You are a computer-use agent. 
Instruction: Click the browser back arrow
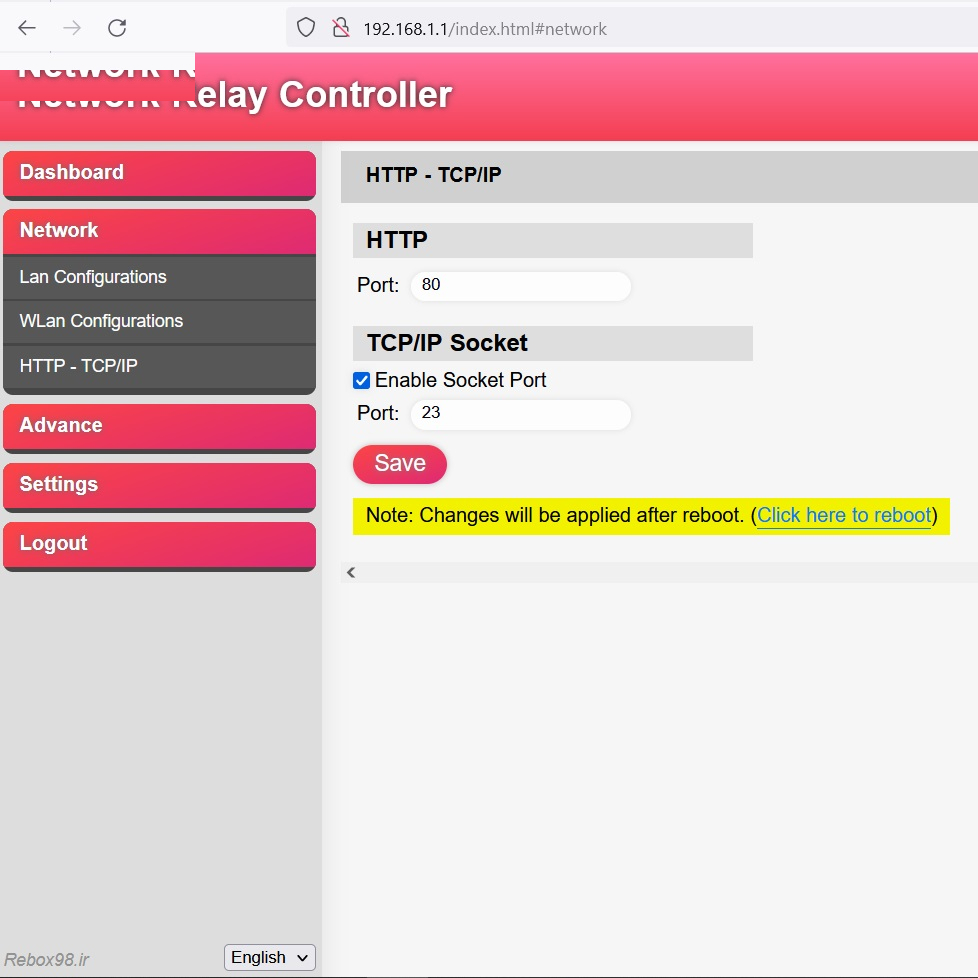point(27,28)
